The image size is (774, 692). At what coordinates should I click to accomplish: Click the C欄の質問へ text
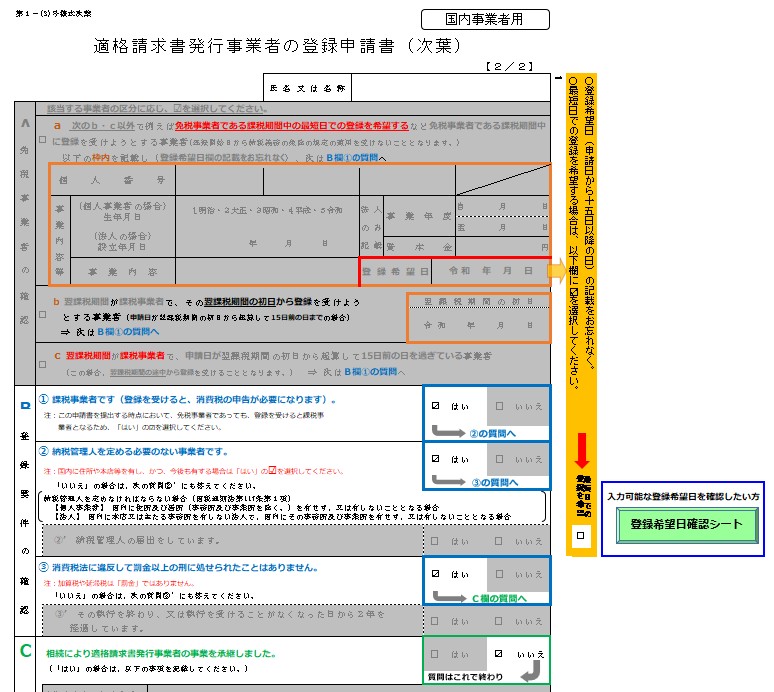(x=499, y=598)
